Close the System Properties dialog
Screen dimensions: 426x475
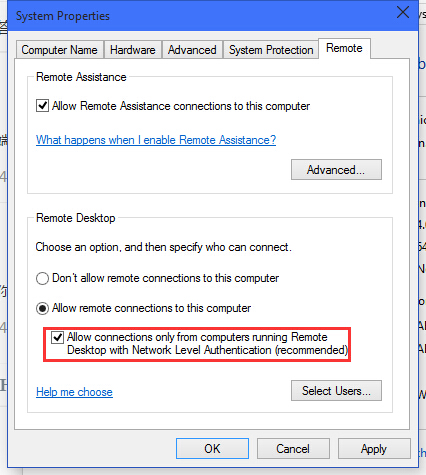pyautogui.click(x=403, y=13)
